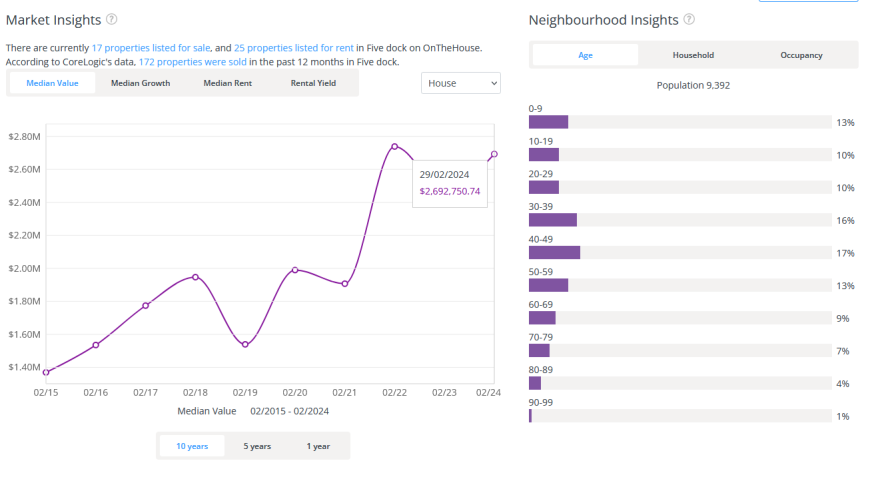Image resolution: width=870 pixels, height=489 pixels.
Task: Click the 02/2015 - 02/2024 date range caption
Action: tap(290, 411)
